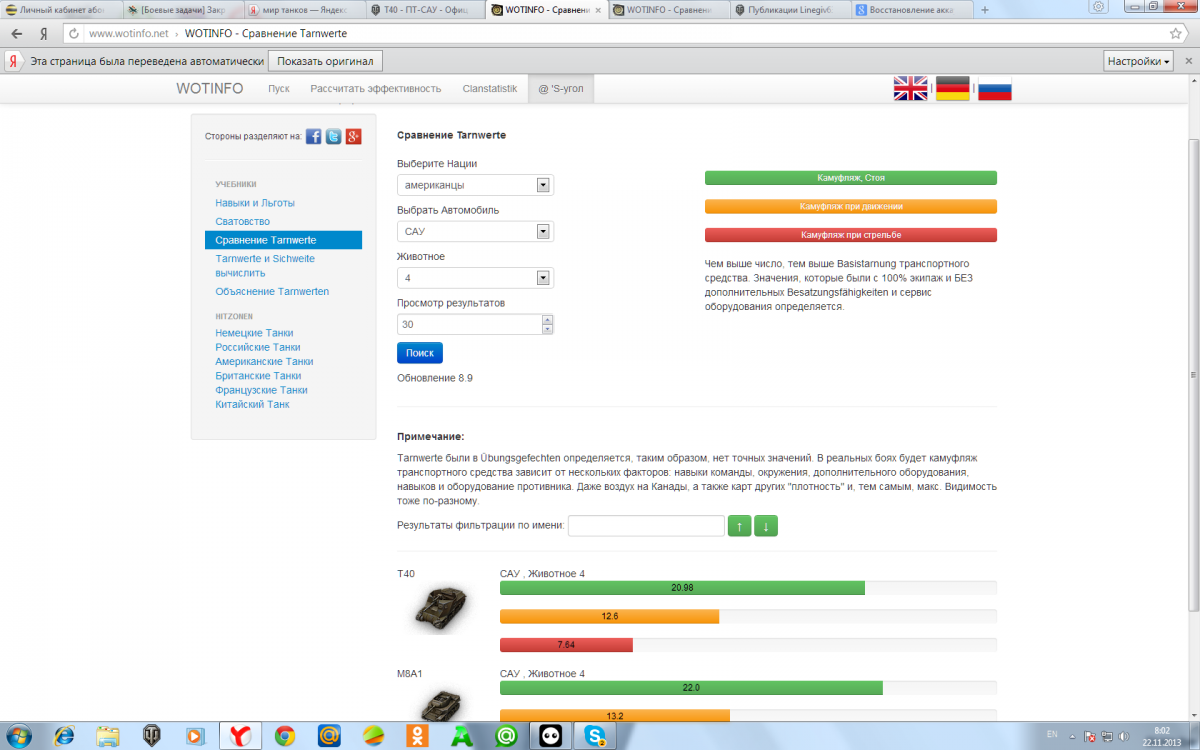
Task: Increase results count stepper up arrow
Action: pyautogui.click(x=547, y=320)
